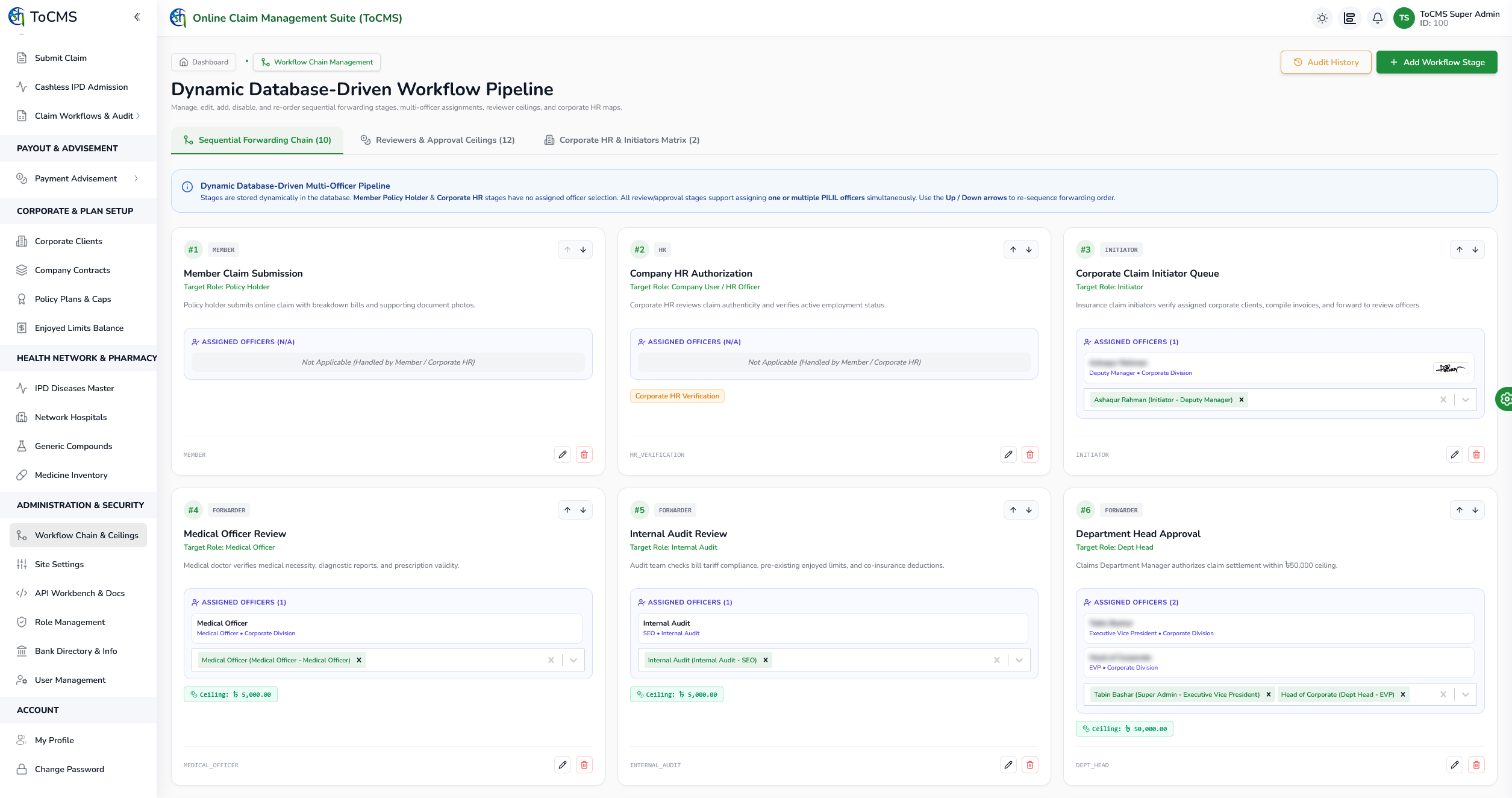The height and width of the screenshot is (798, 1512).
Task: Edit the MEDICAL_OFFICER stage
Action: (563, 765)
